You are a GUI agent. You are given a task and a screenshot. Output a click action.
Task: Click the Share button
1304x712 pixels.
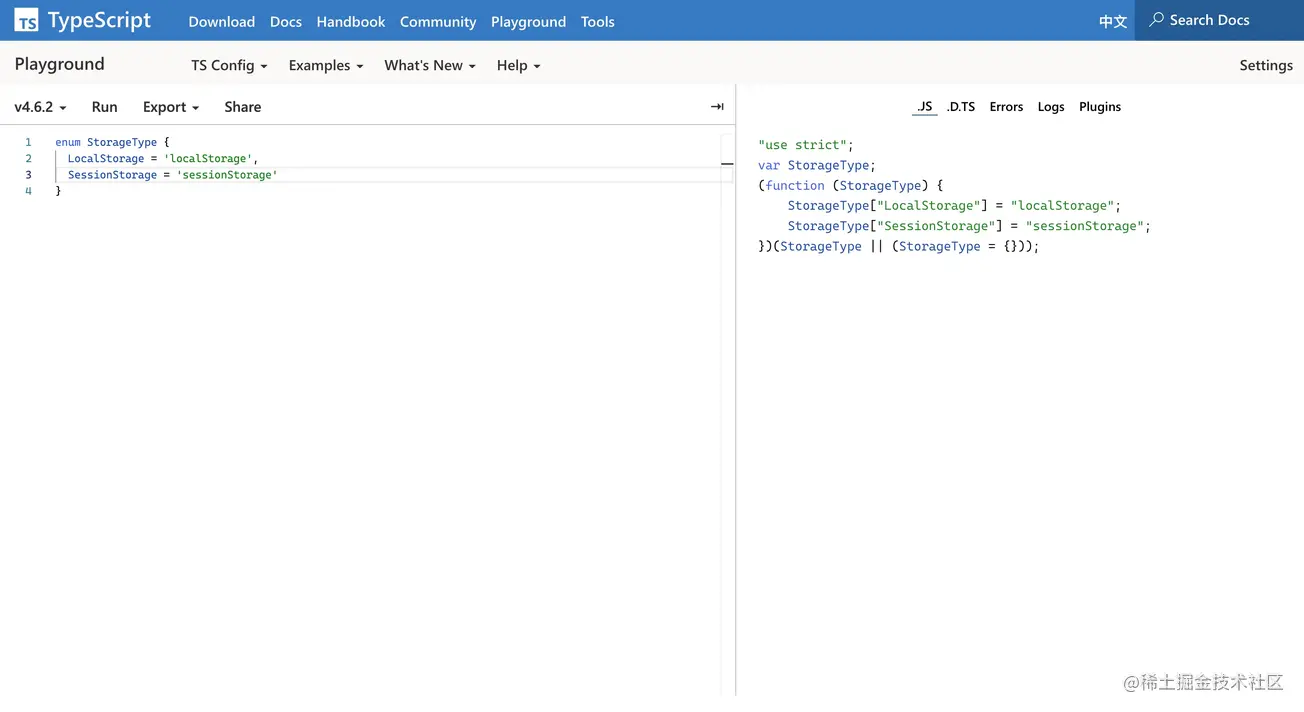point(243,107)
